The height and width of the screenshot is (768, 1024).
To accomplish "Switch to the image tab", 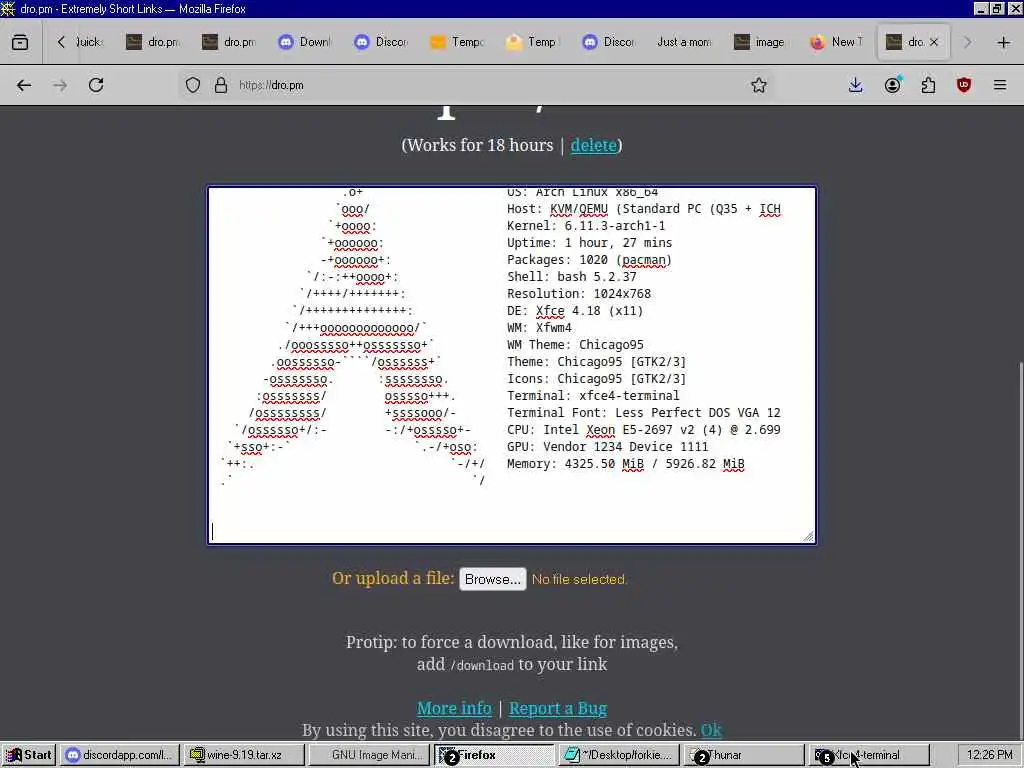I will (761, 42).
